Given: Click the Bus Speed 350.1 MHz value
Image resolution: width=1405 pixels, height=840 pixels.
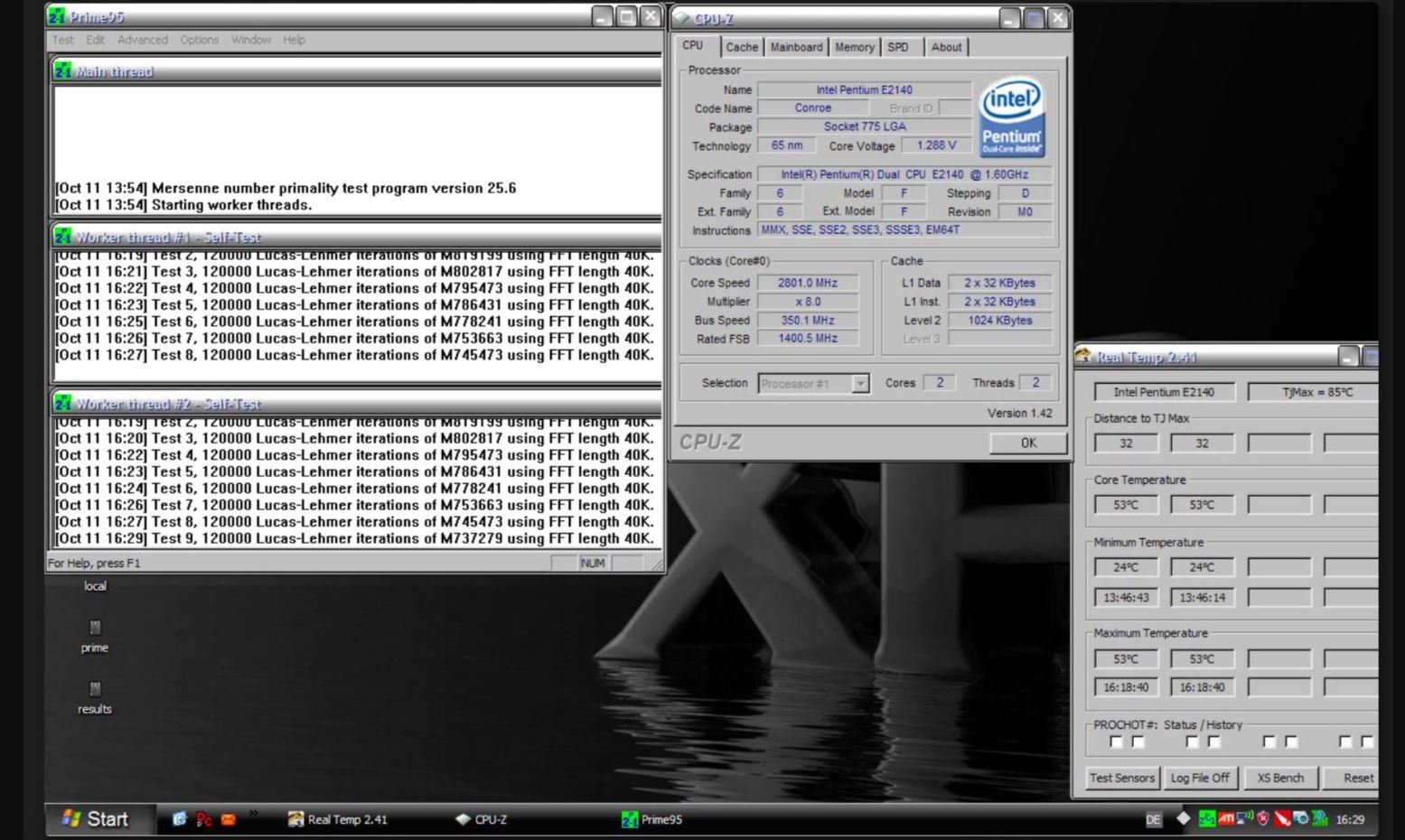Looking at the screenshot, I should coord(808,320).
